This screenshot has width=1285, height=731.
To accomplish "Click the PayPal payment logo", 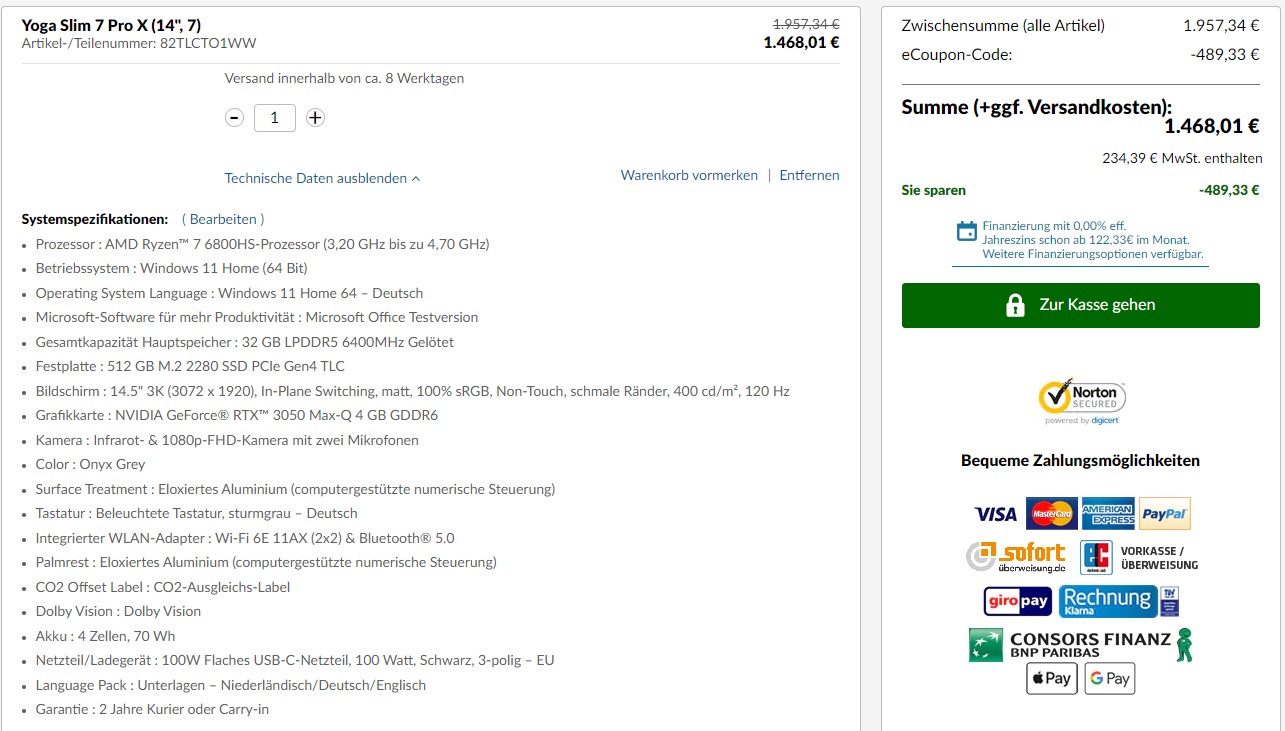I will coord(1165,514).
